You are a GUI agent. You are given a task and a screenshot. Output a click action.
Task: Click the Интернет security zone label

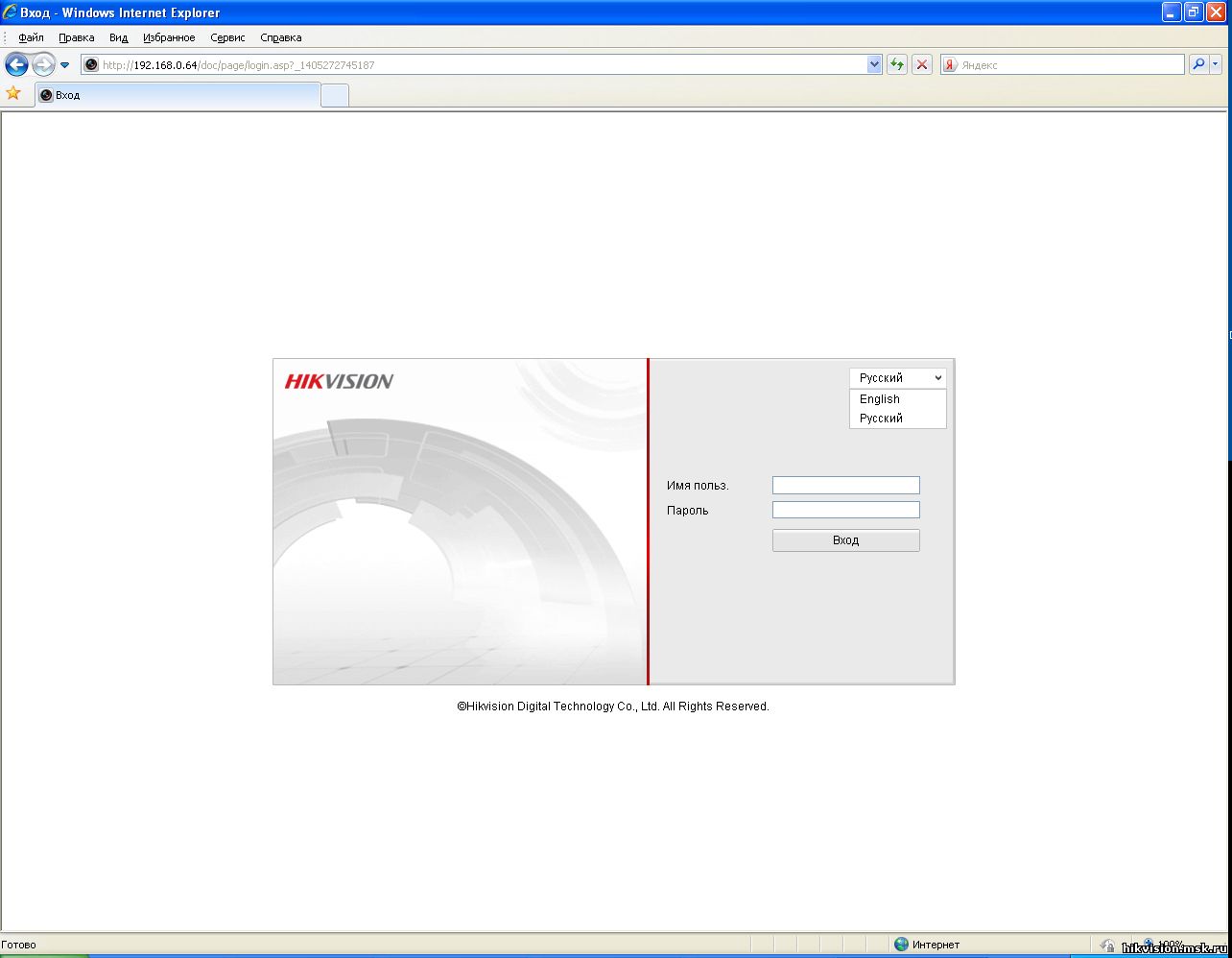pos(936,945)
